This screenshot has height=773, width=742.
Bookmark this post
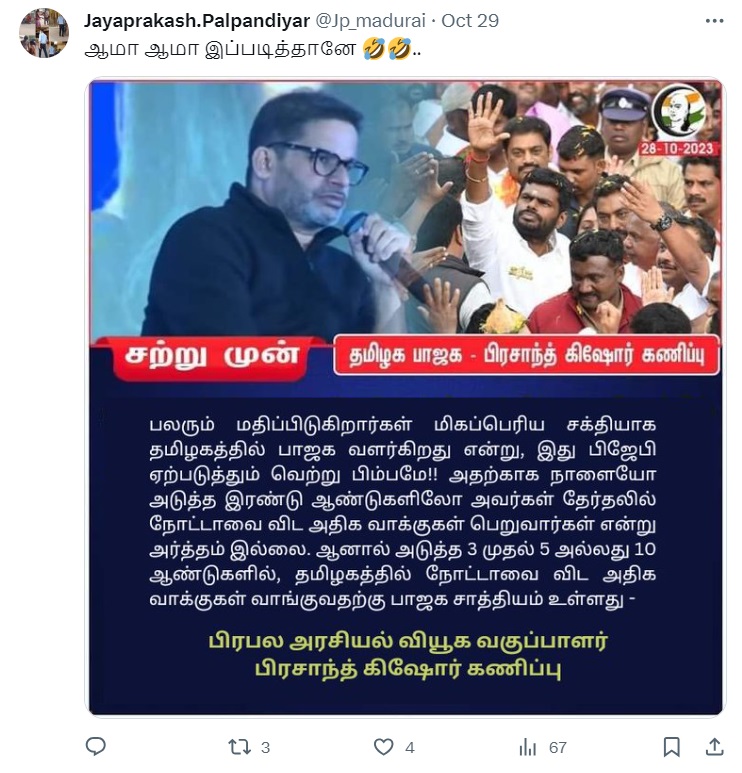(x=671, y=747)
